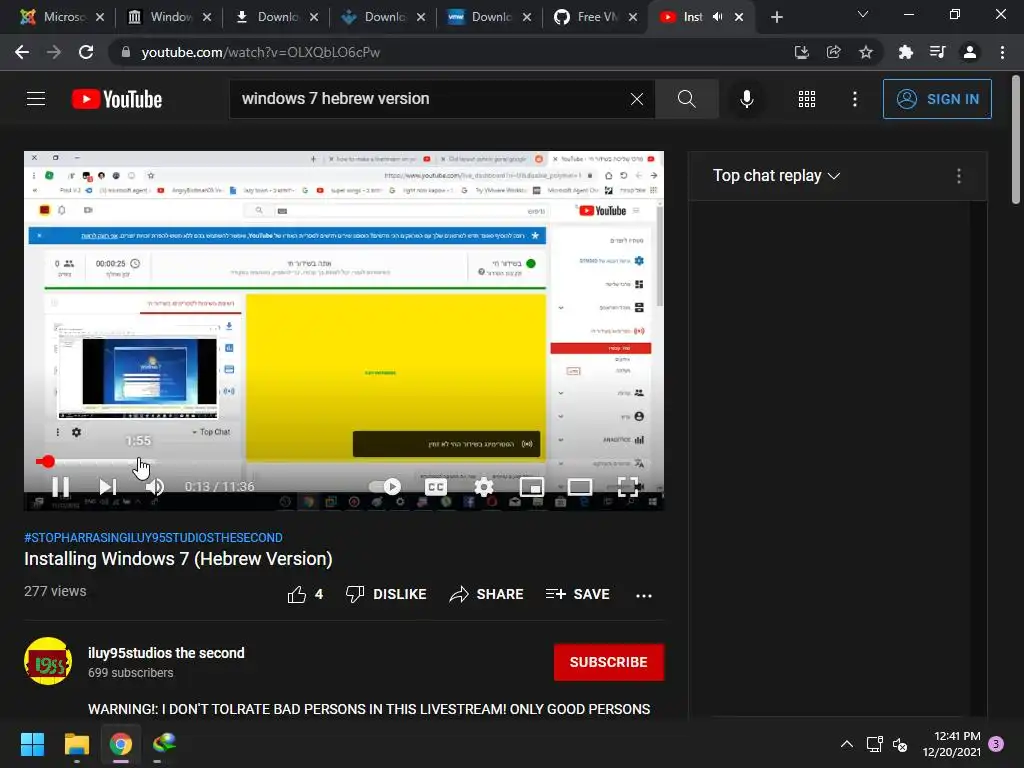Close the second Download tab
The height and width of the screenshot is (768, 1024).
click(421, 17)
